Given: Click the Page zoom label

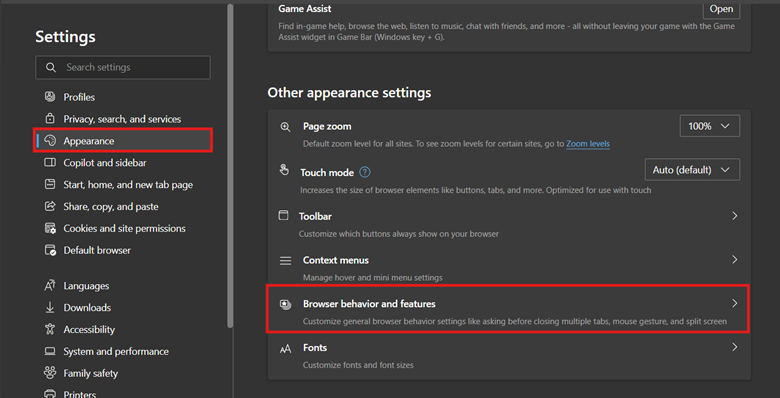Looking at the screenshot, I should point(327,126).
